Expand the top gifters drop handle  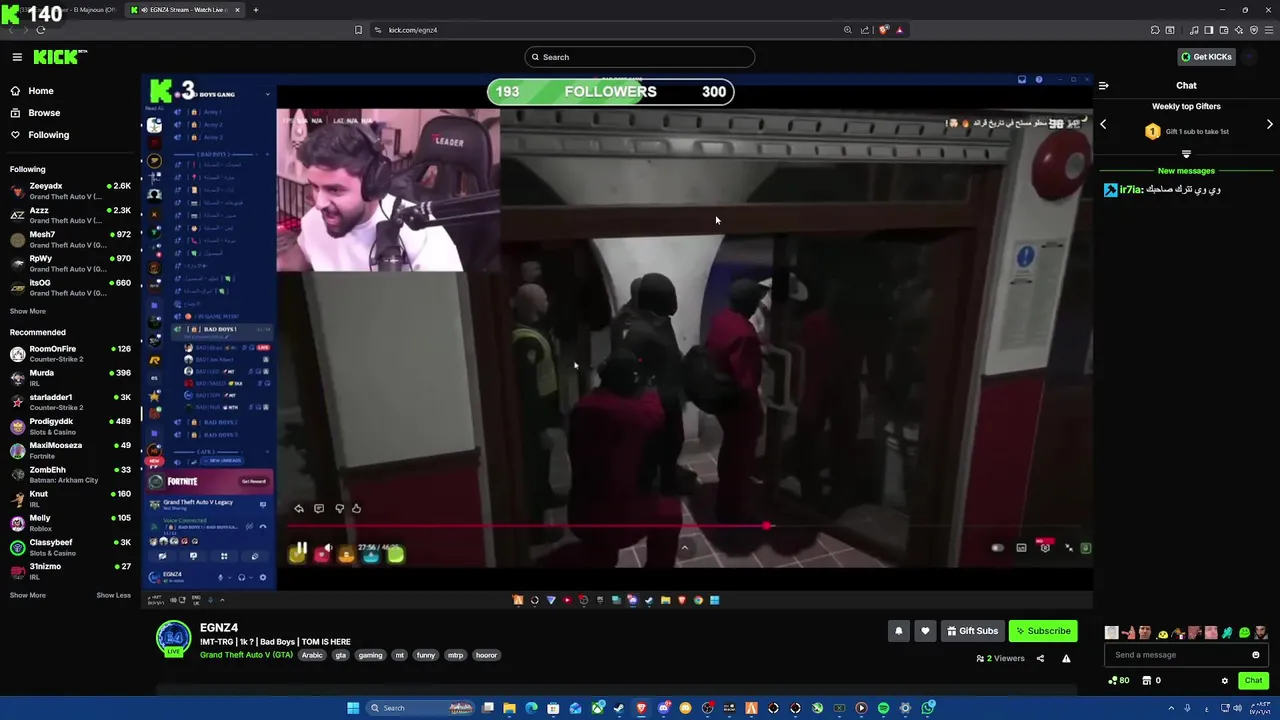(1186, 154)
